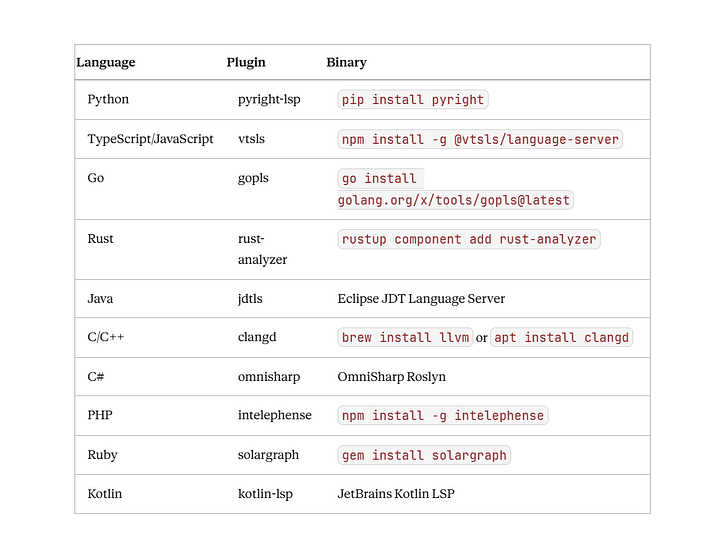The width and height of the screenshot is (720, 545).
Task: Click the "Eclipse JDT Language Server" text
Action: pos(421,299)
